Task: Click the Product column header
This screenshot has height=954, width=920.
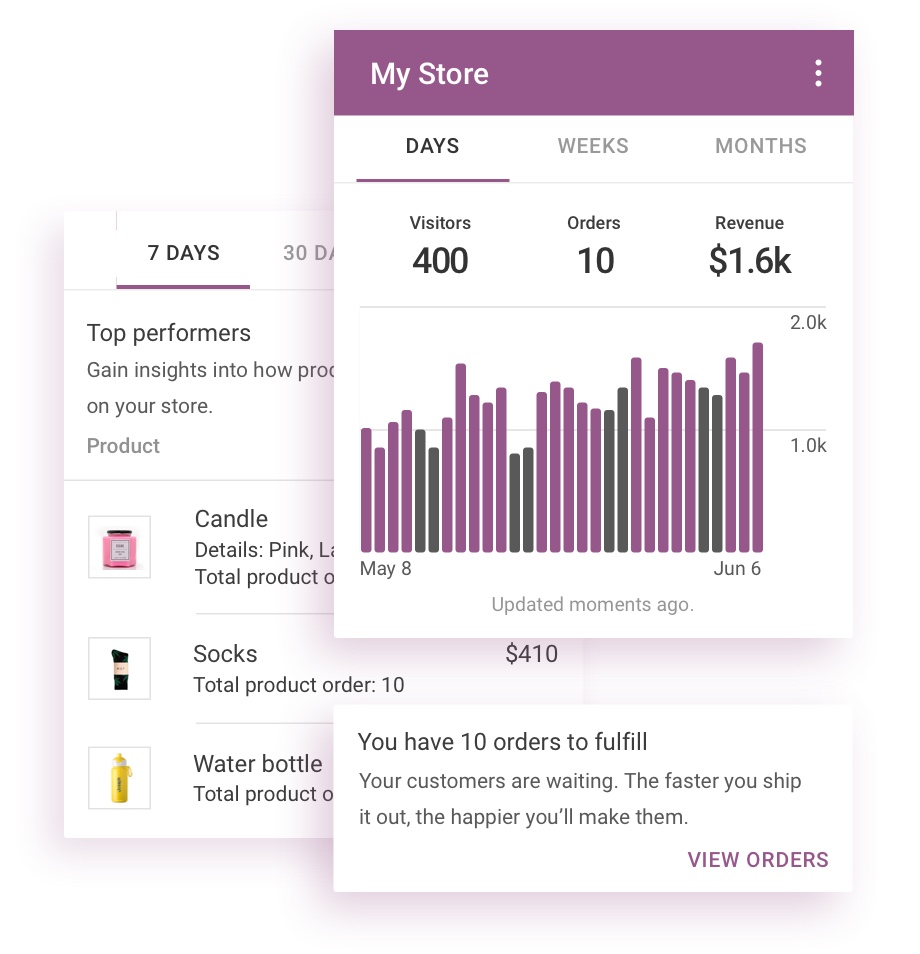Action: [123, 446]
